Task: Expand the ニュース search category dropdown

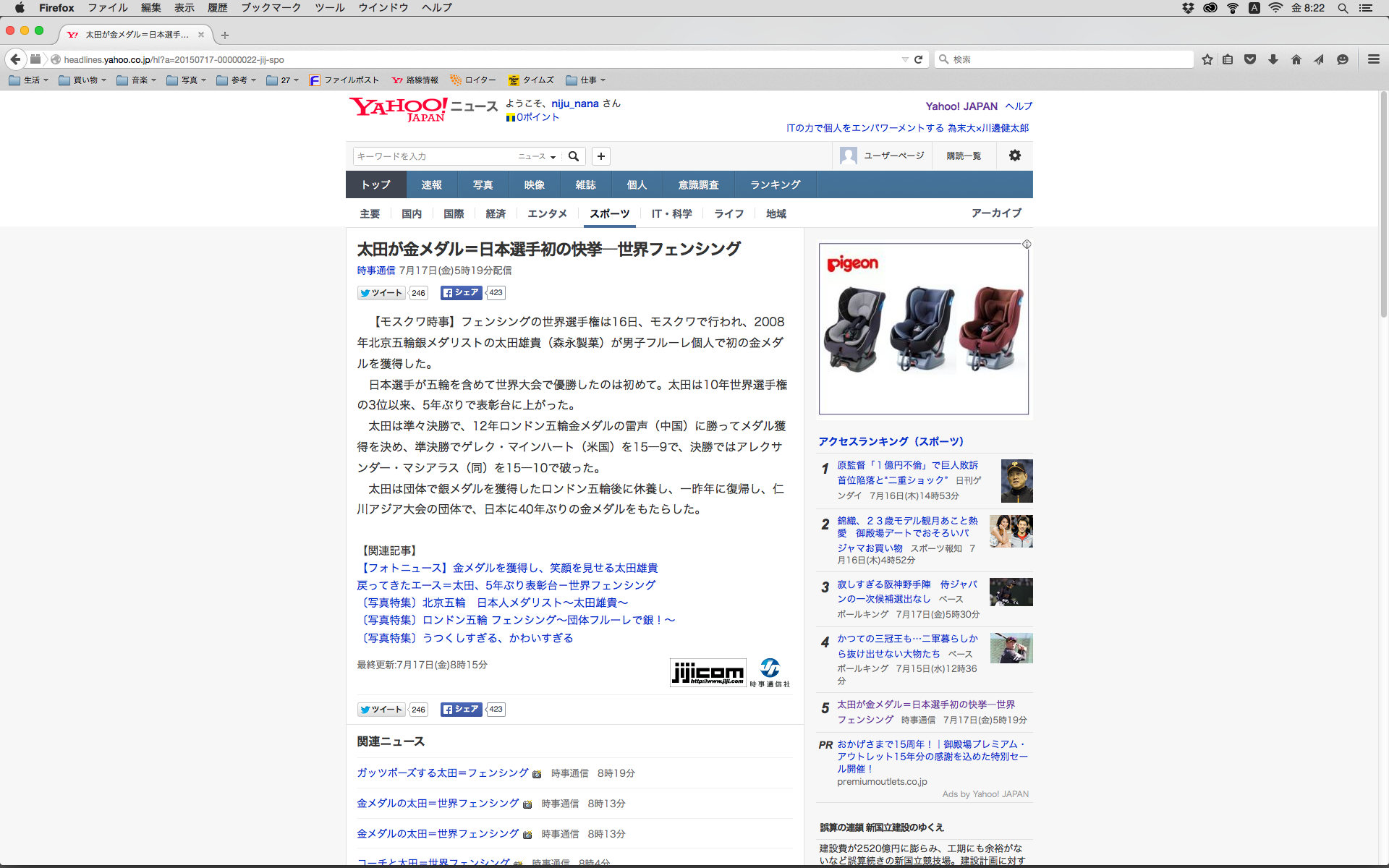Action: (x=537, y=156)
